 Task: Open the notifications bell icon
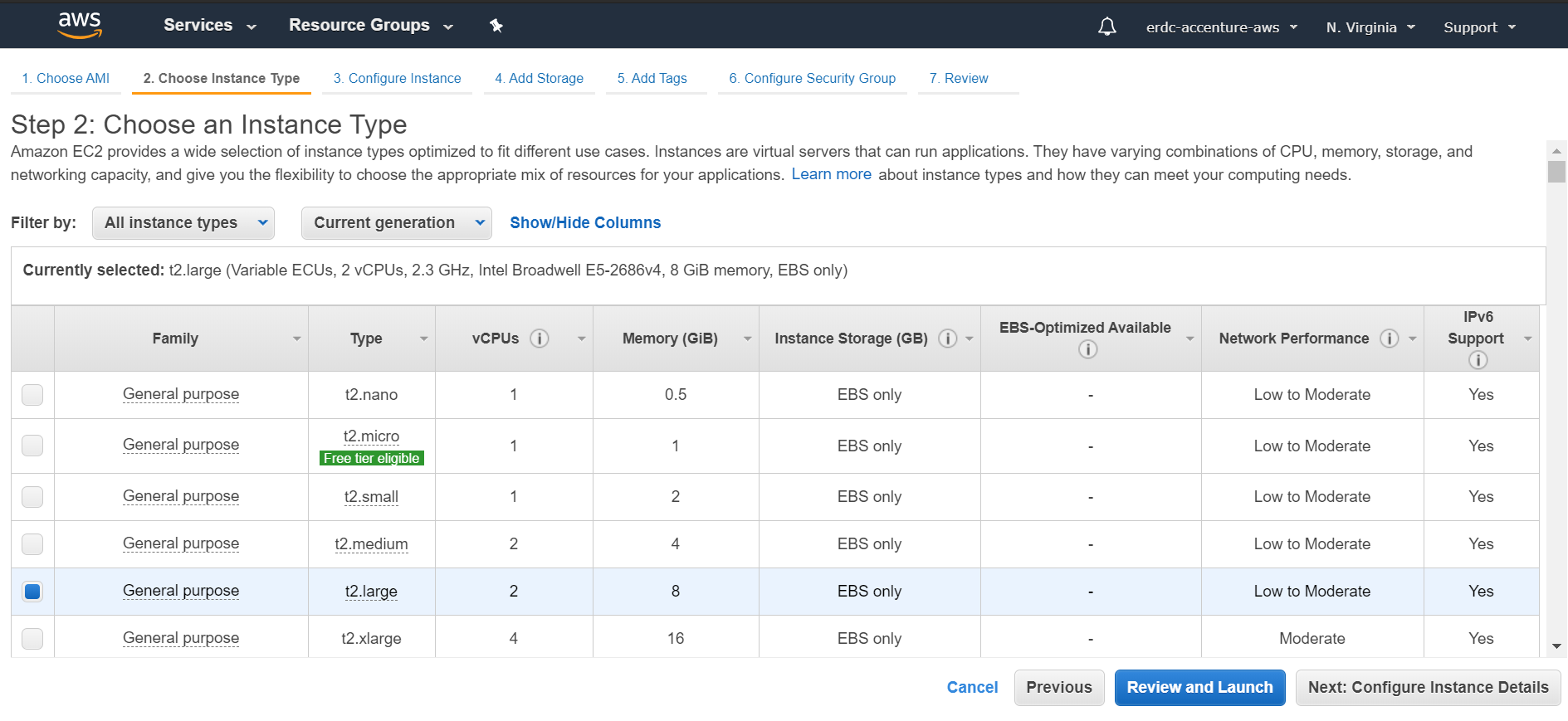tap(1106, 27)
